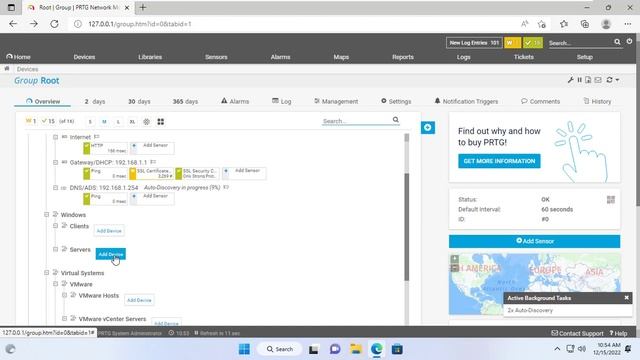
Task: Open the Devices main menu
Action: pos(84,57)
